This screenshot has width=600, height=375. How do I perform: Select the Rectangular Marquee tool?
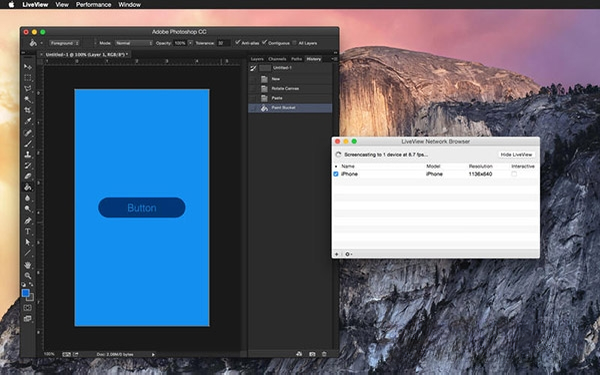(x=28, y=78)
